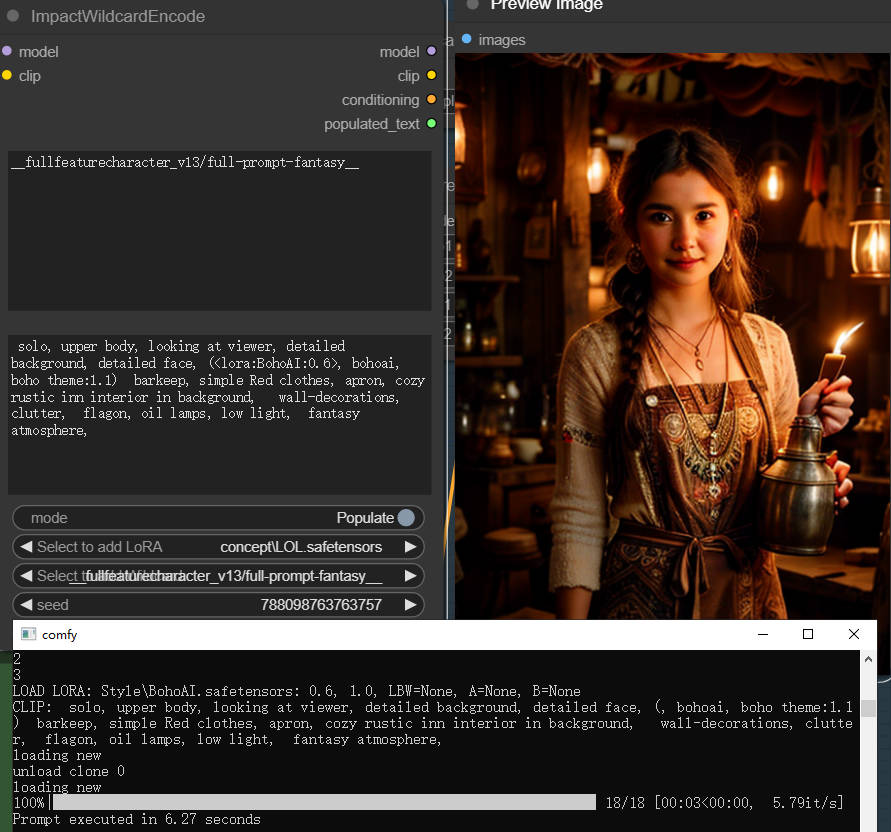Viewport: 891px width, 832px height.
Task: Click the yellow clip output socket
Action: coord(430,75)
